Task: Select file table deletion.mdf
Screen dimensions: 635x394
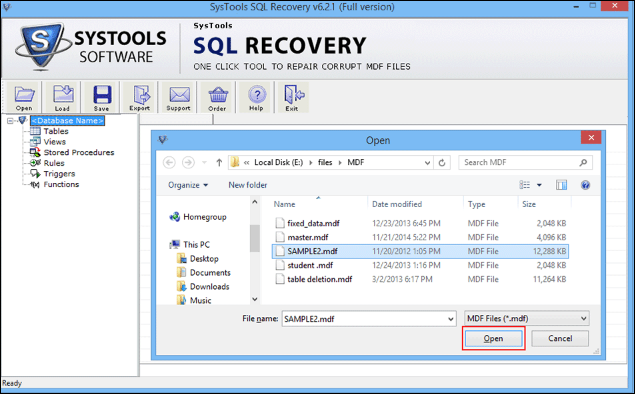Action: (x=420, y=279)
